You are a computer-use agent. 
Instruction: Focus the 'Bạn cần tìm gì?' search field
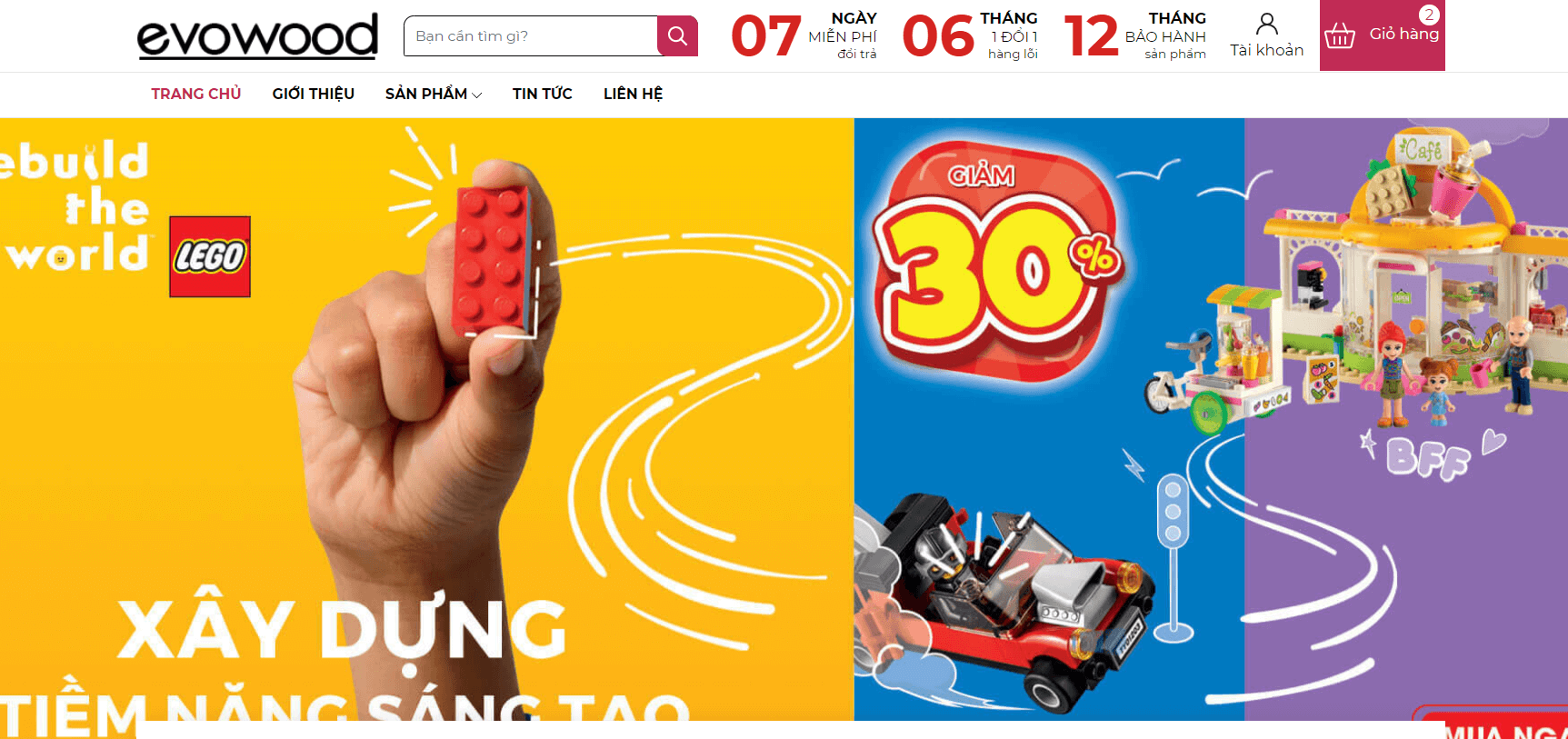[x=531, y=35]
